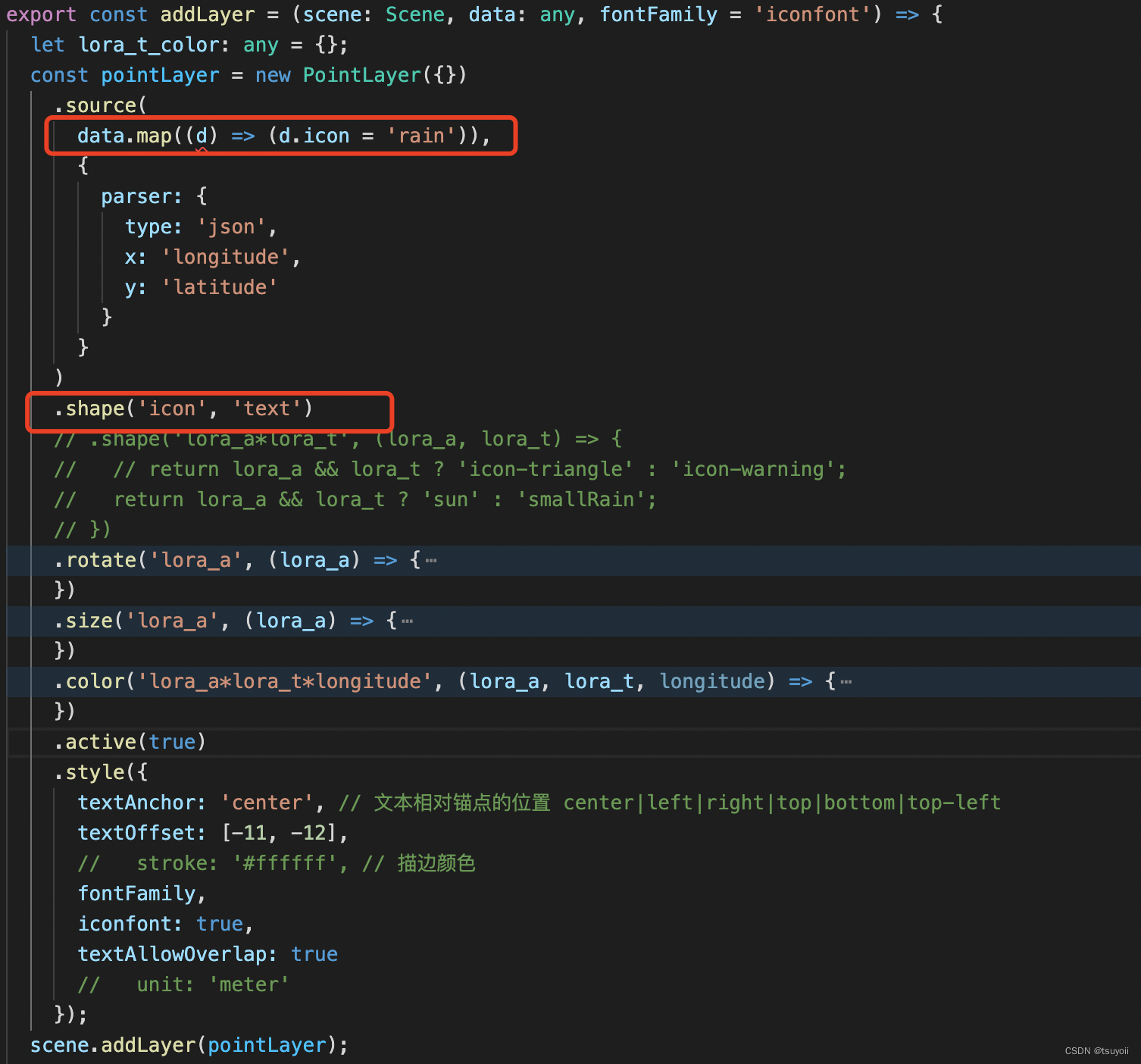This screenshot has width=1141, height=1064.
Task: Expand the folded color callback ellipsis
Action: click(x=846, y=682)
